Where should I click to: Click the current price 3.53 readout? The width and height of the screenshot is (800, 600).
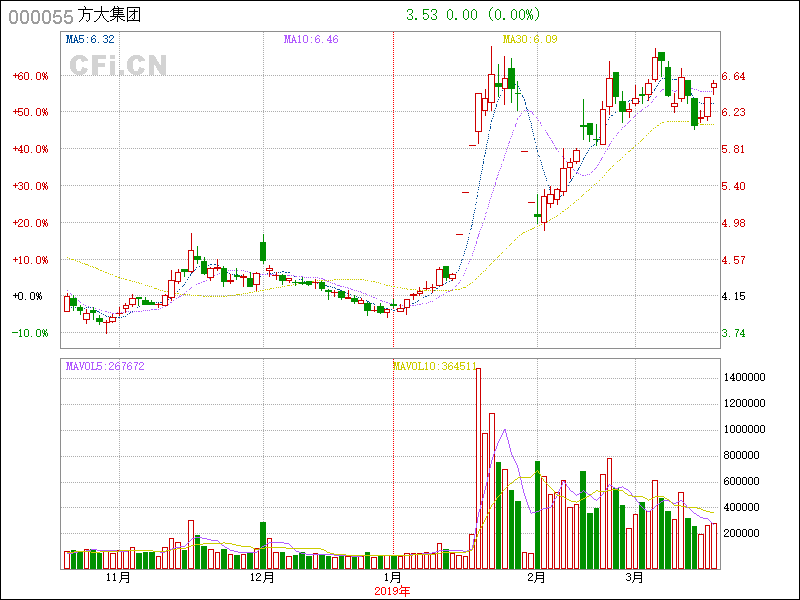pos(420,15)
